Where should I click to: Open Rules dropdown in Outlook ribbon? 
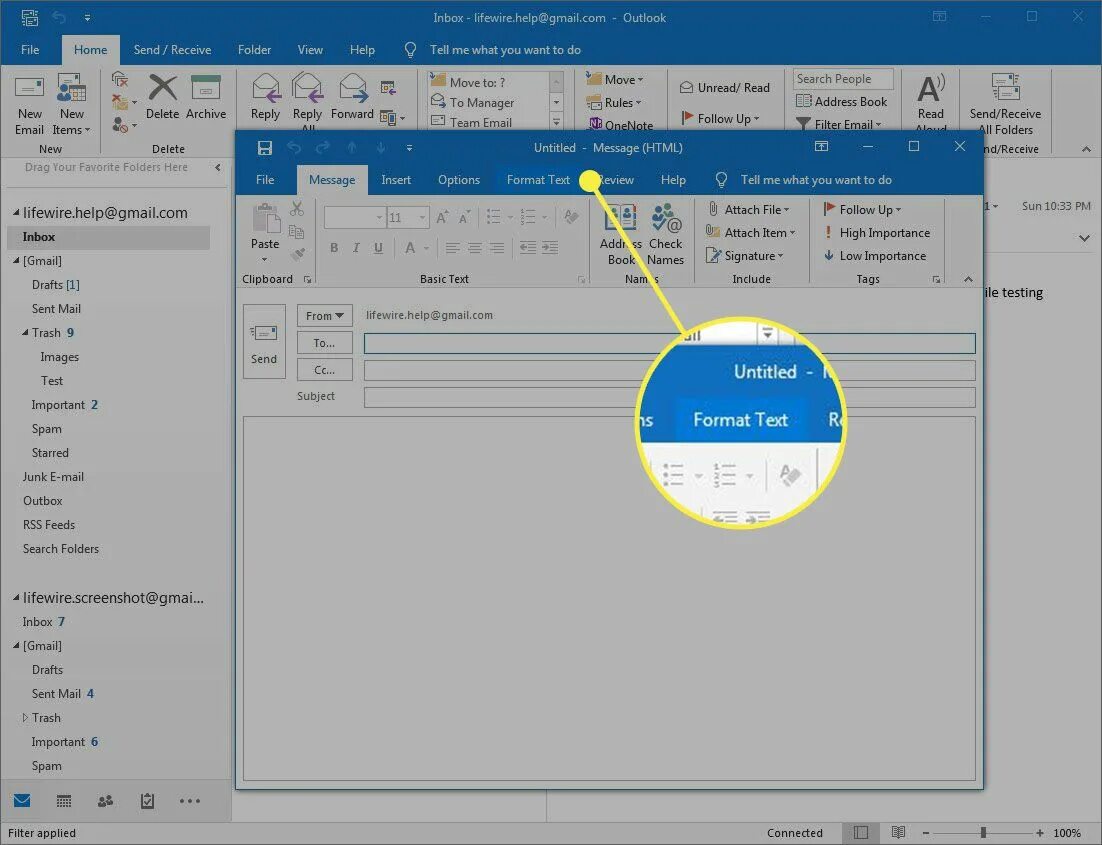point(614,103)
